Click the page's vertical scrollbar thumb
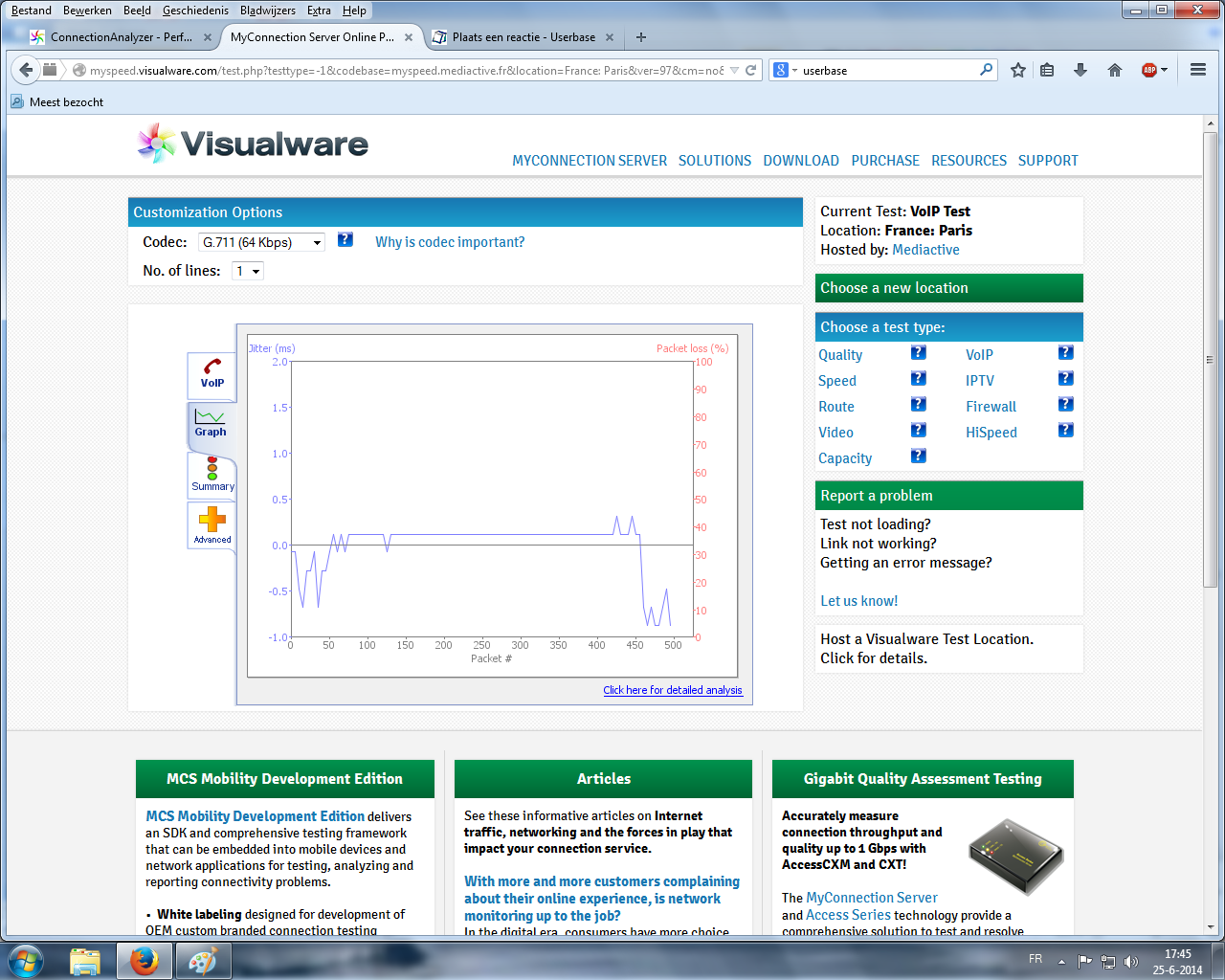 coord(1210,359)
